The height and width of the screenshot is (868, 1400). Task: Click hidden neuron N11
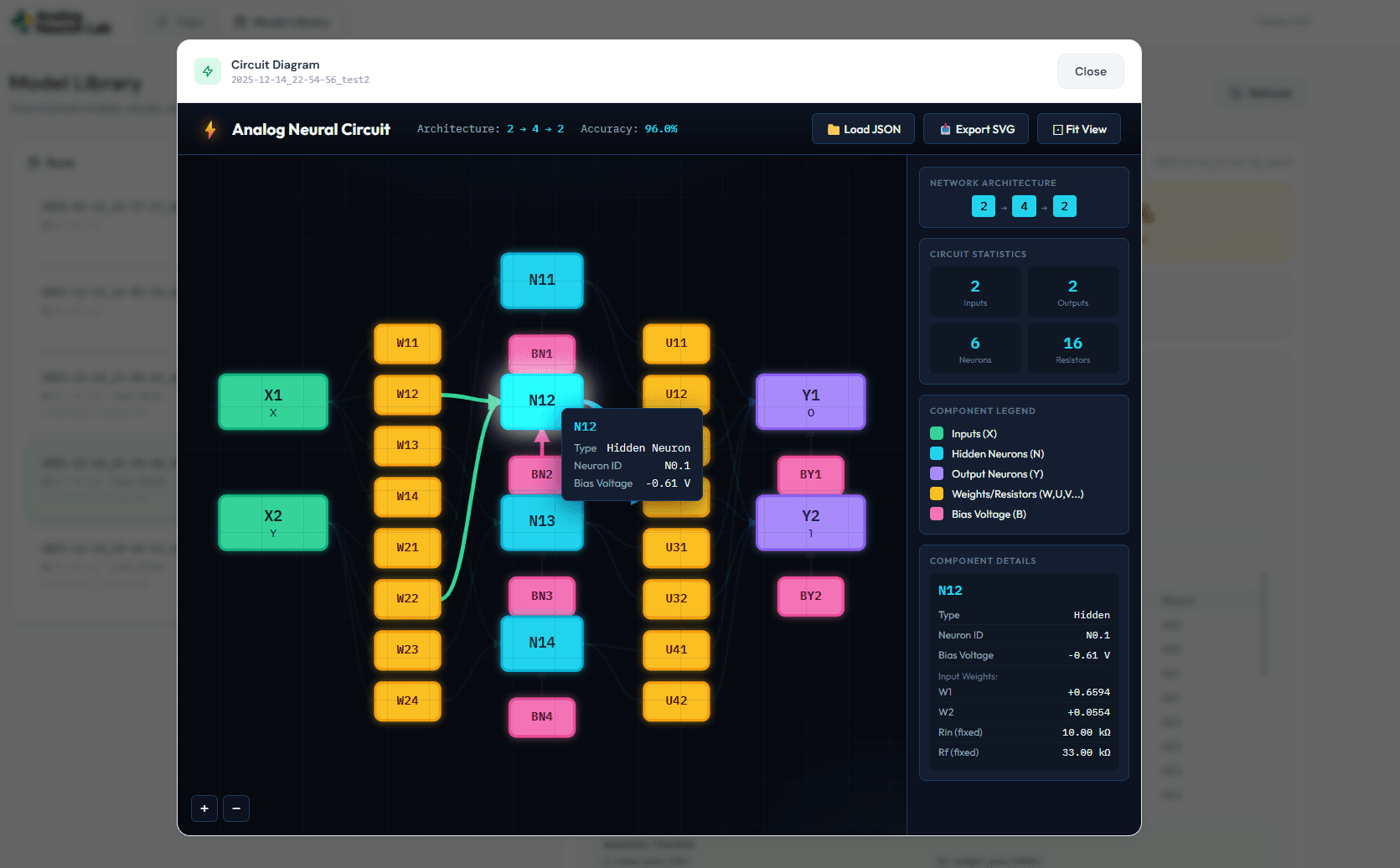(x=542, y=281)
